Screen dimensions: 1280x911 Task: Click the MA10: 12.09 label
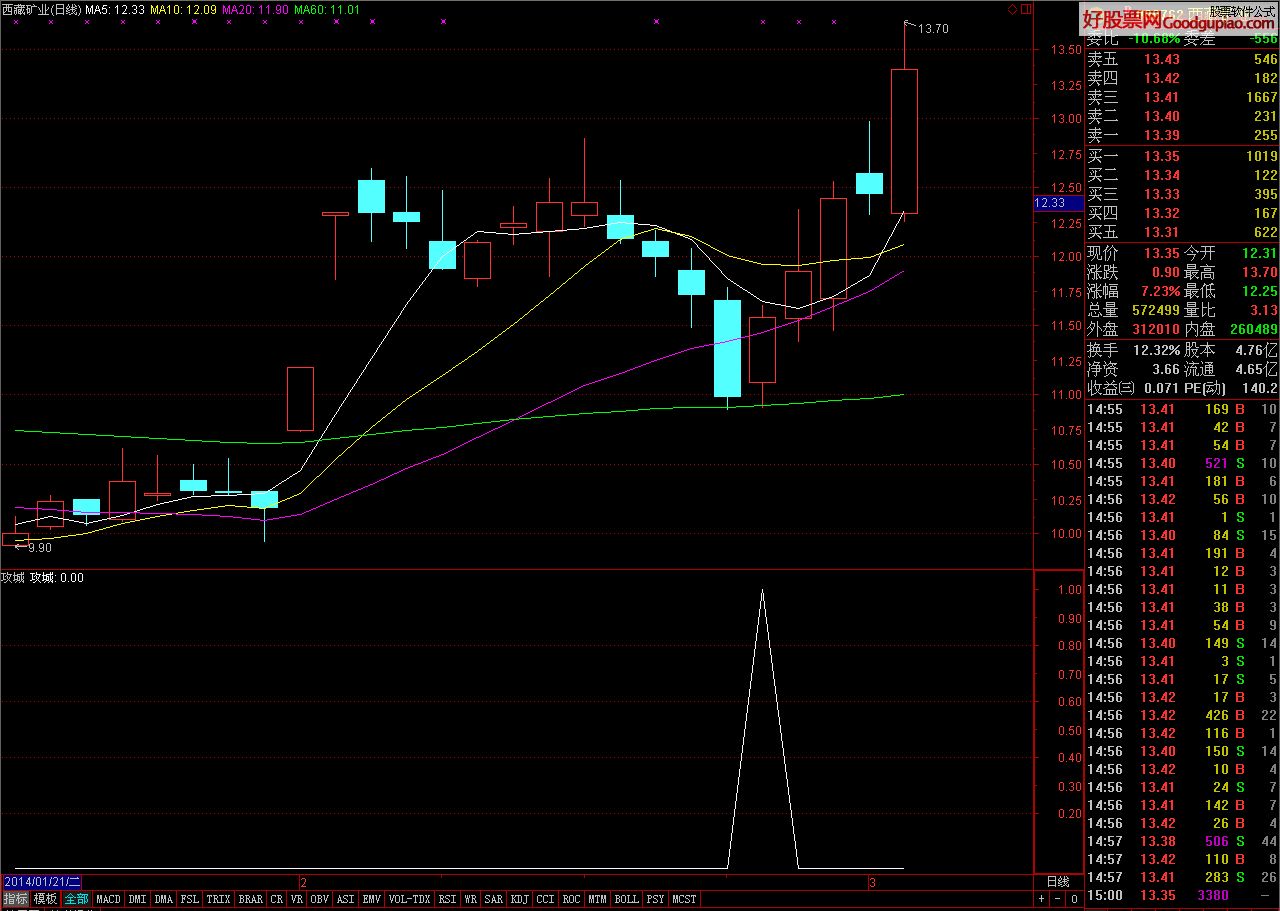(183, 9)
